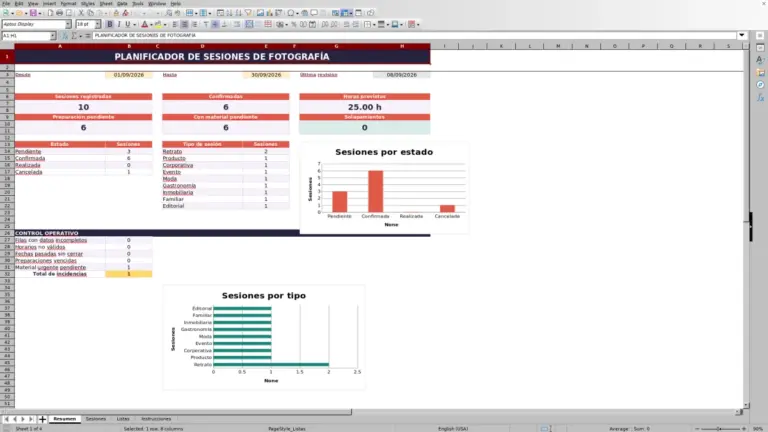Image resolution: width=768 pixels, height=432 pixels.
Task: Click the Merge and center cells icon
Action: coord(249,24)
